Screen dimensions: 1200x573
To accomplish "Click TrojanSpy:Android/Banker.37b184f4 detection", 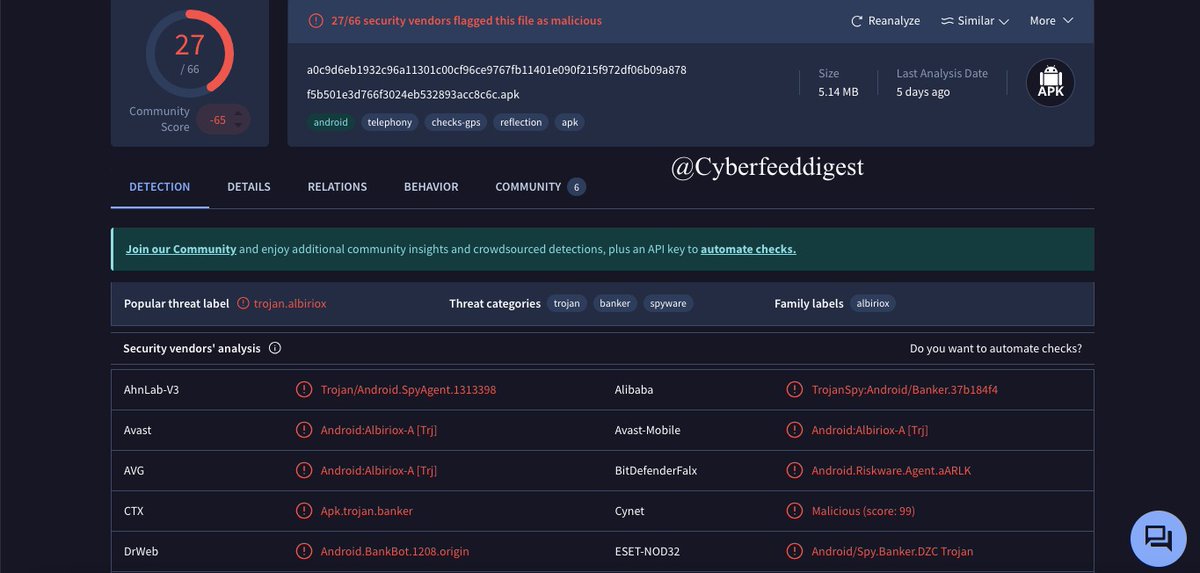I will 905,390.
